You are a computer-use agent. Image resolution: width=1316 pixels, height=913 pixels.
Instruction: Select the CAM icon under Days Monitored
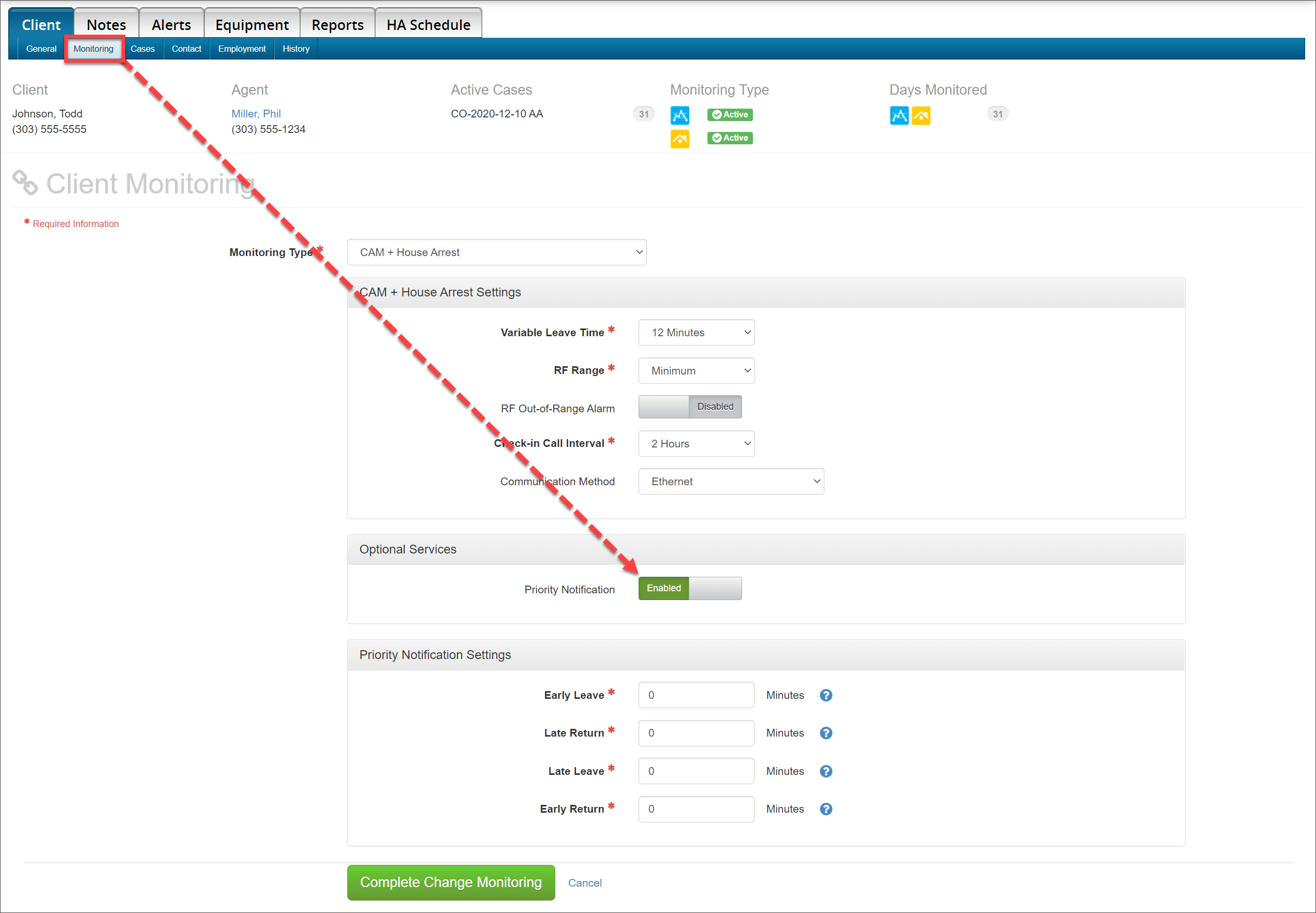pos(899,115)
